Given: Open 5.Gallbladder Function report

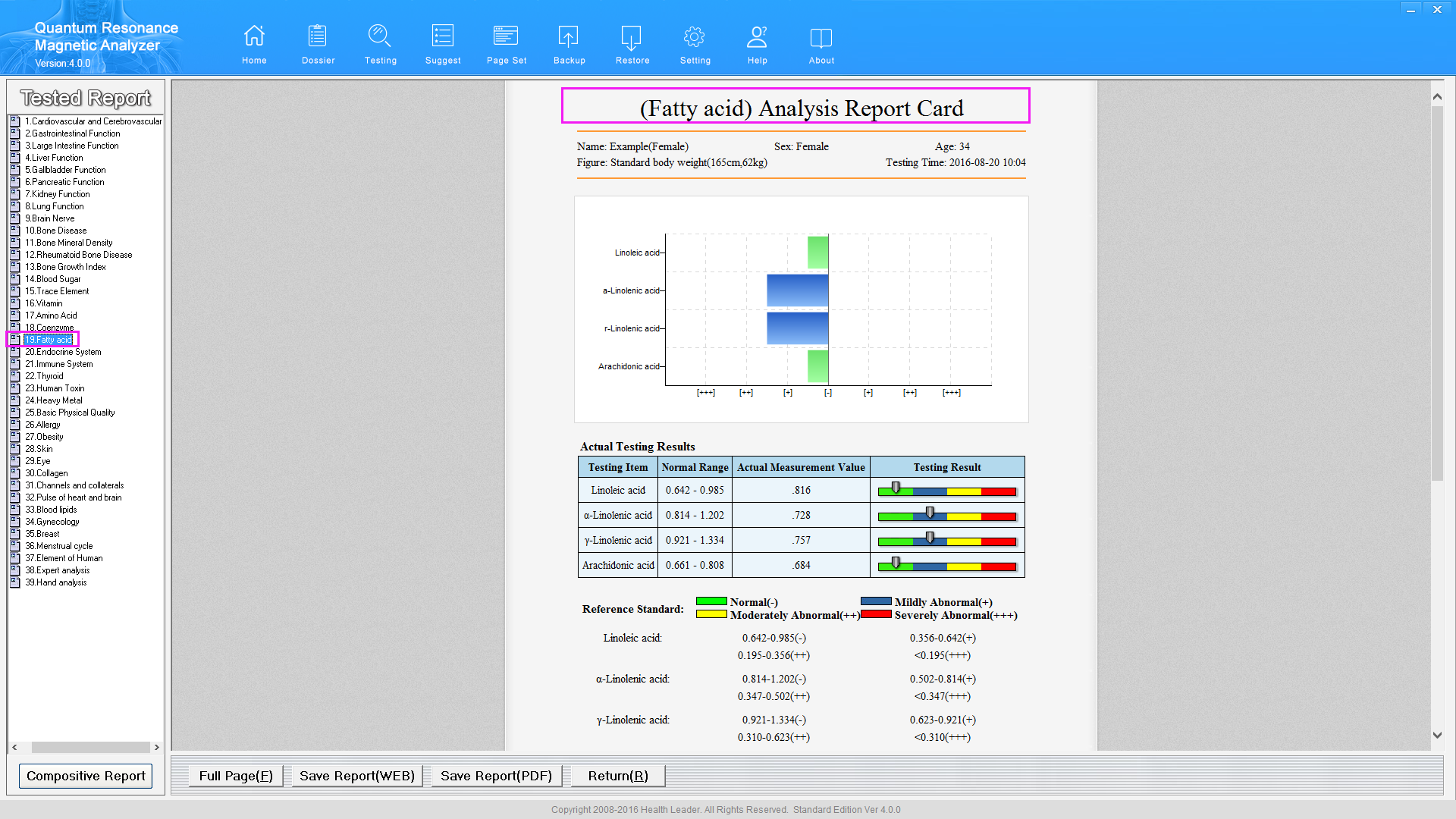Looking at the screenshot, I should coord(65,170).
